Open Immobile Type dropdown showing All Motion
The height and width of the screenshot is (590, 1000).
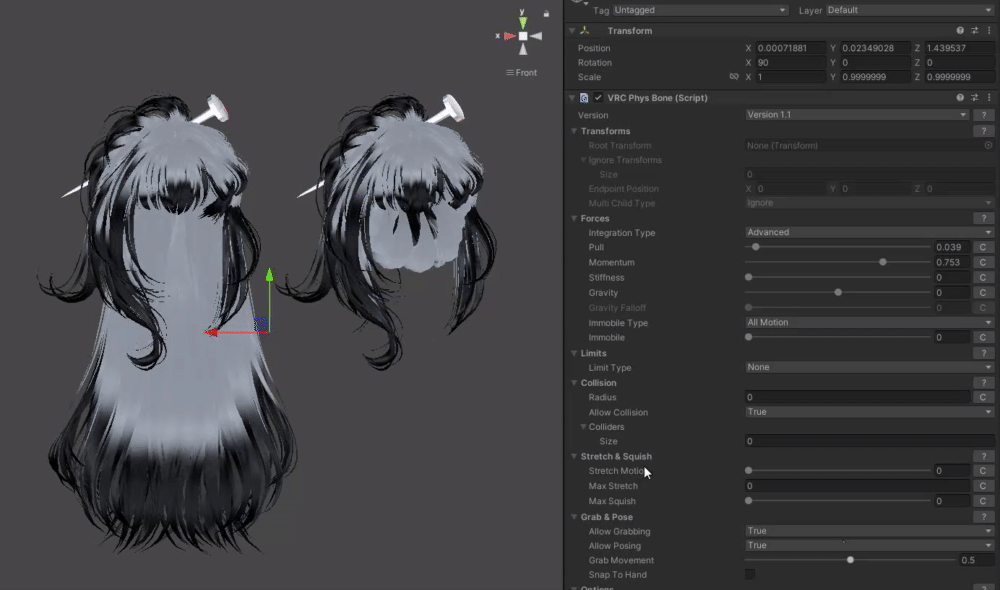click(x=869, y=322)
